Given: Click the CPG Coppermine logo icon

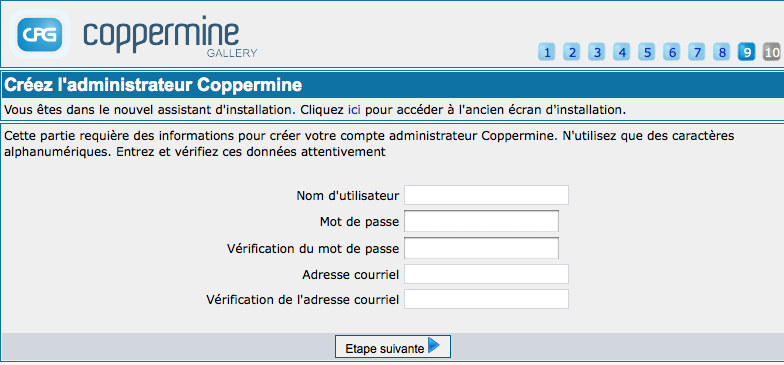Looking at the screenshot, I should (40, 34).
